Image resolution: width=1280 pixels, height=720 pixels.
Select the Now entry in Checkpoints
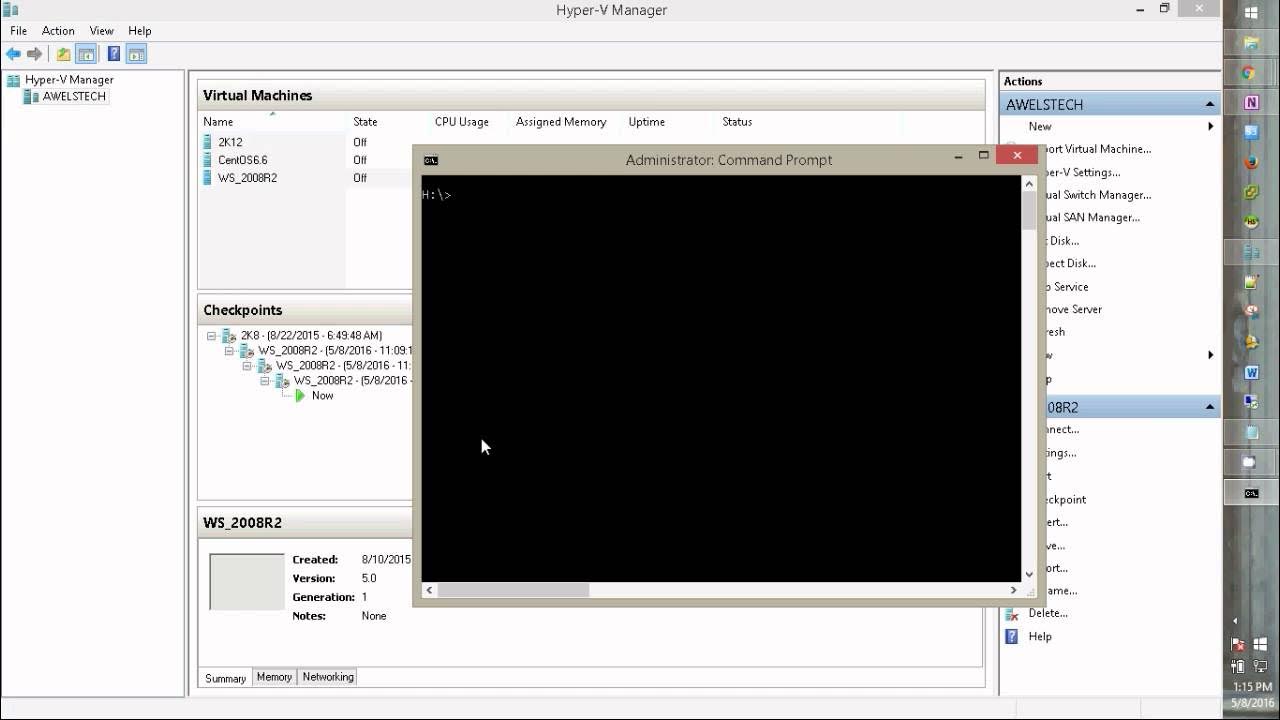322,396
